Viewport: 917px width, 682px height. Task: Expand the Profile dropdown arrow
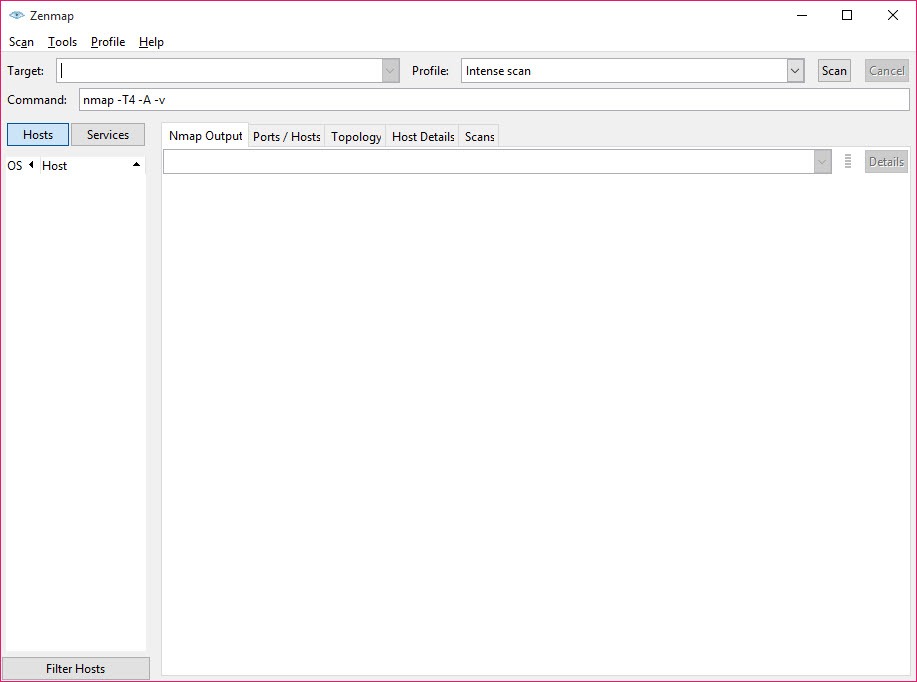pos(795,71)
